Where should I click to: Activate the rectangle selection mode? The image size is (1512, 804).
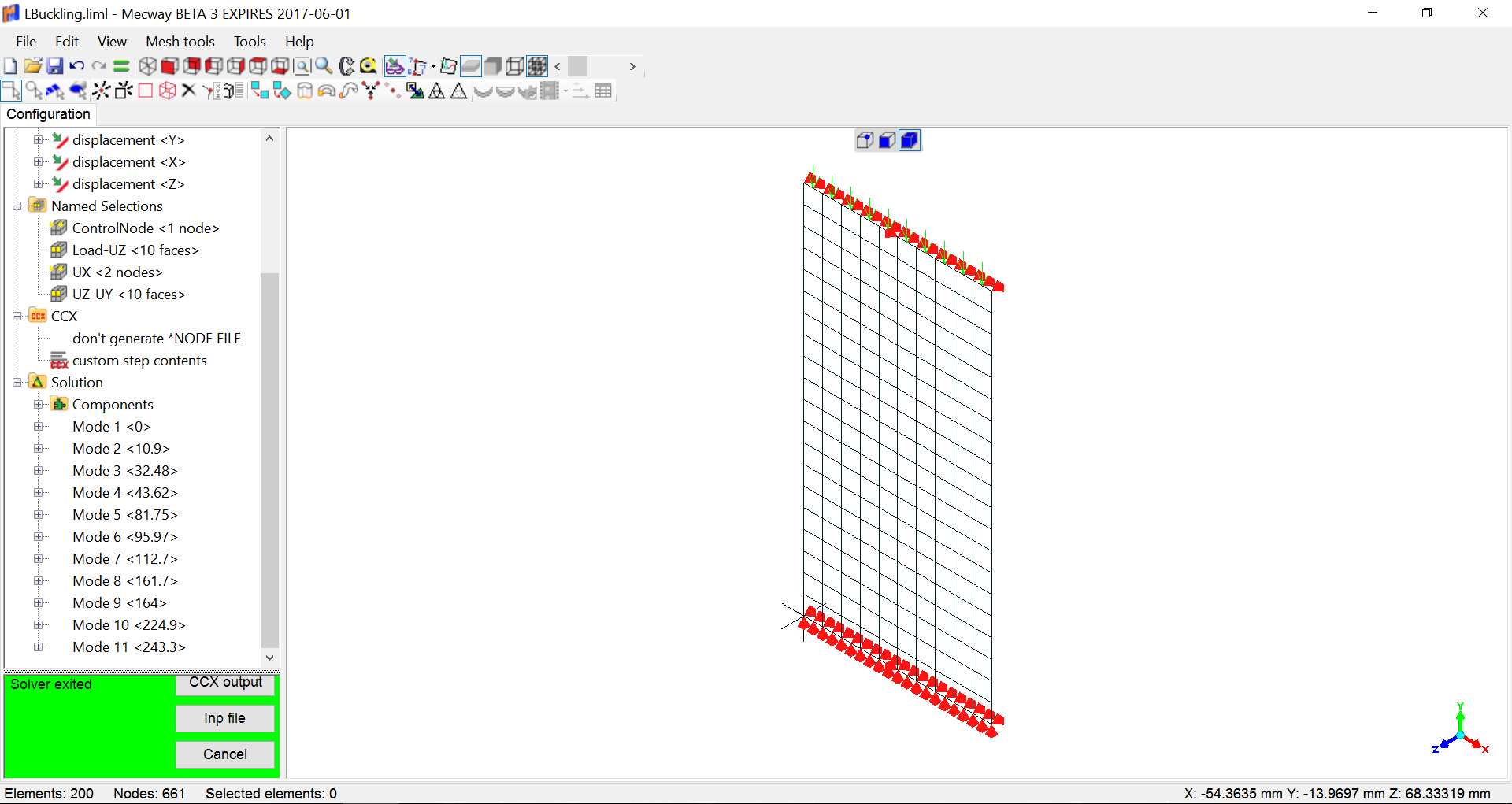[11, 91]
